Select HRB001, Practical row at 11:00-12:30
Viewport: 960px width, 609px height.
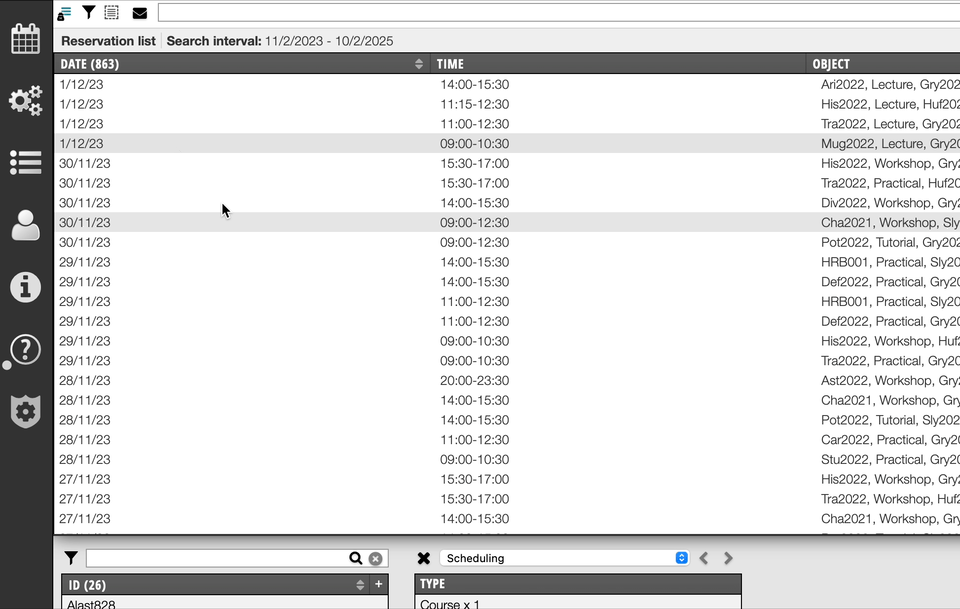click(x=507, y=302)
